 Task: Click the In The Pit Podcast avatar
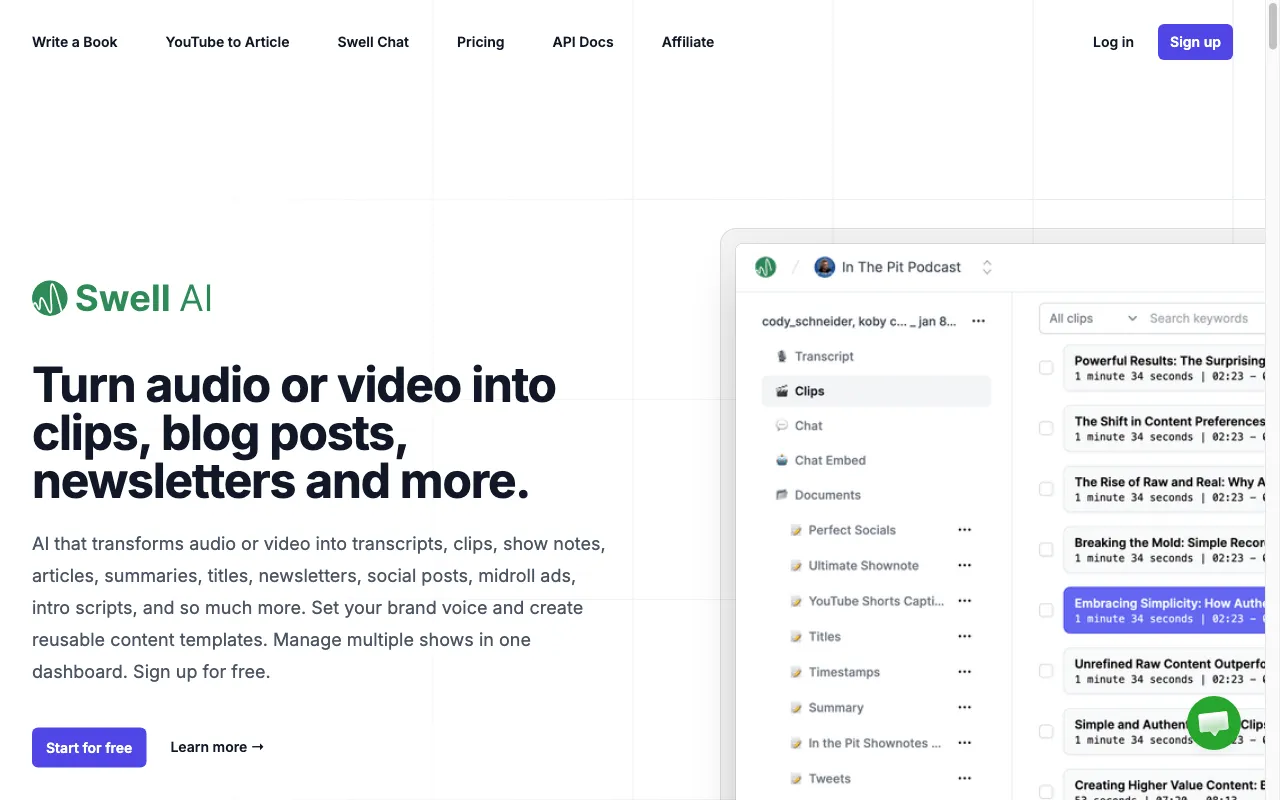(825, 267)
